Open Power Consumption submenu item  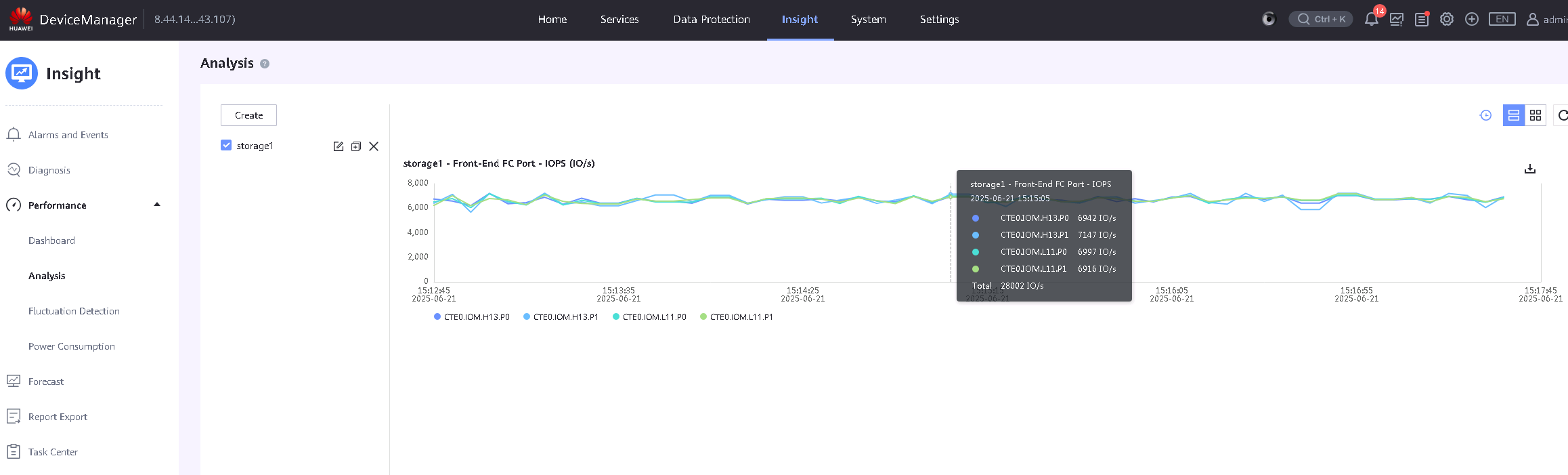72,346
